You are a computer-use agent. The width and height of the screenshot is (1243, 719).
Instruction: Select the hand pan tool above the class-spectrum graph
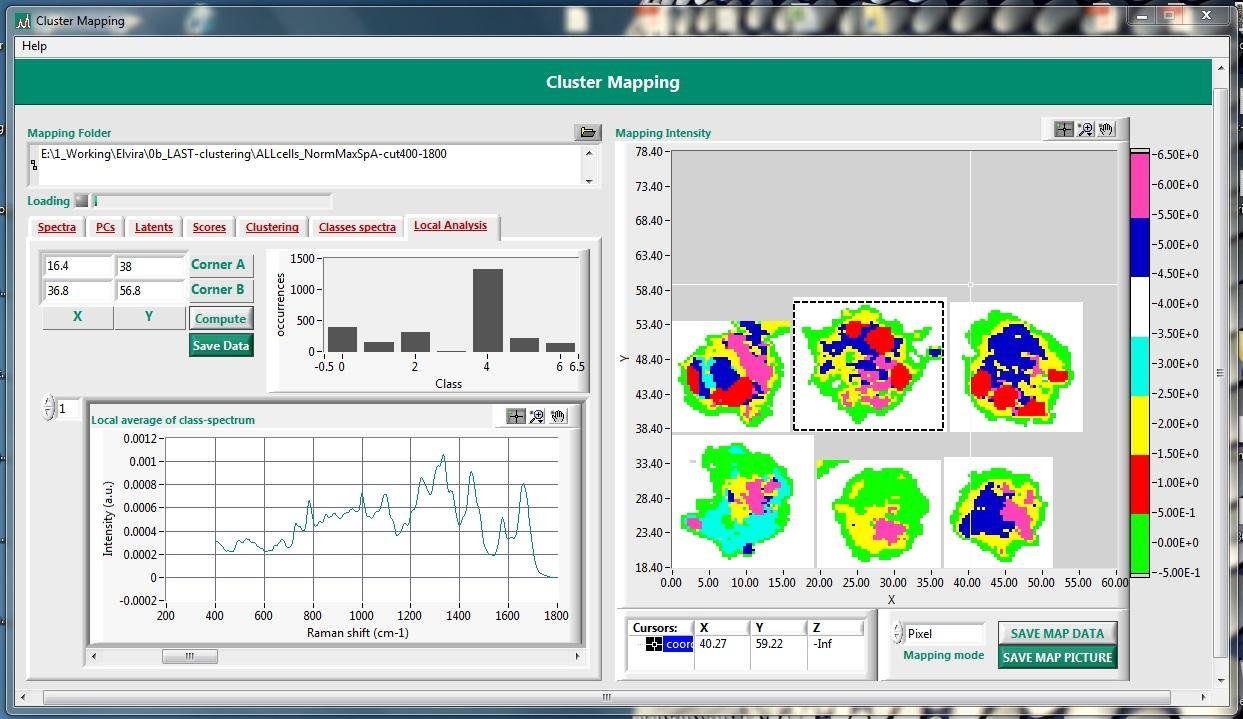coord(557,417)
